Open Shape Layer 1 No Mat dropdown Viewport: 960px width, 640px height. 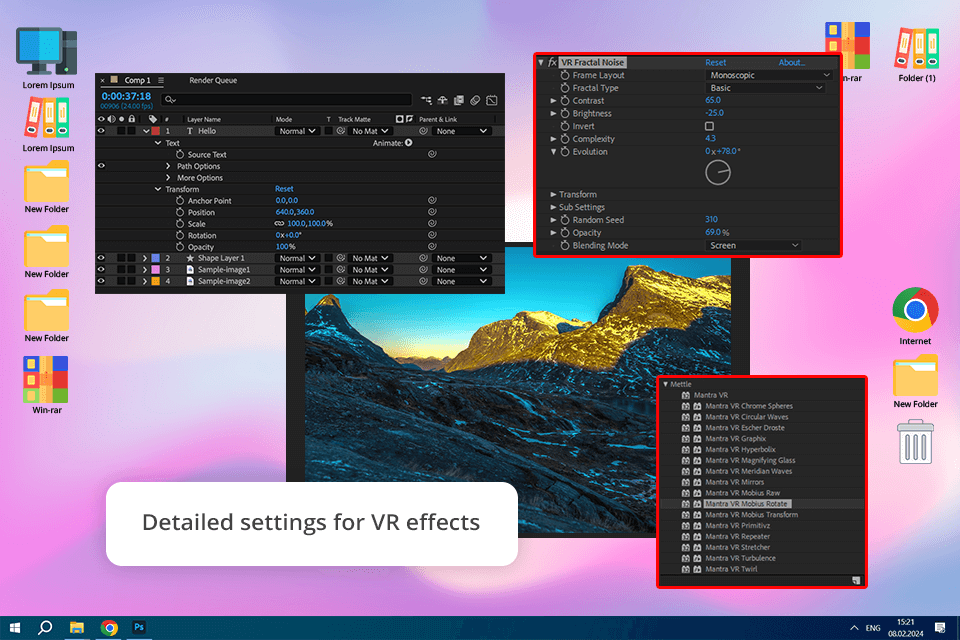click(x=370, y=258)
